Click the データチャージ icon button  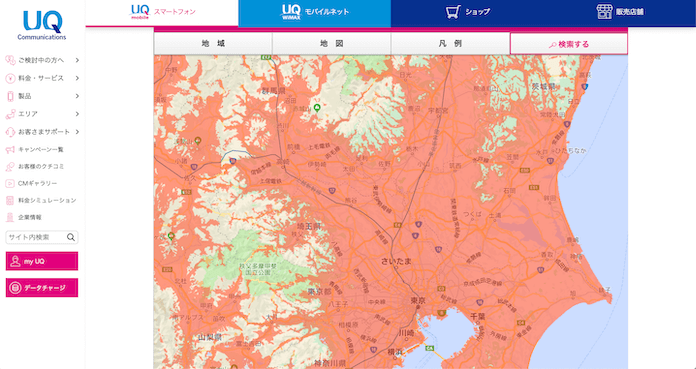point(15,288)
